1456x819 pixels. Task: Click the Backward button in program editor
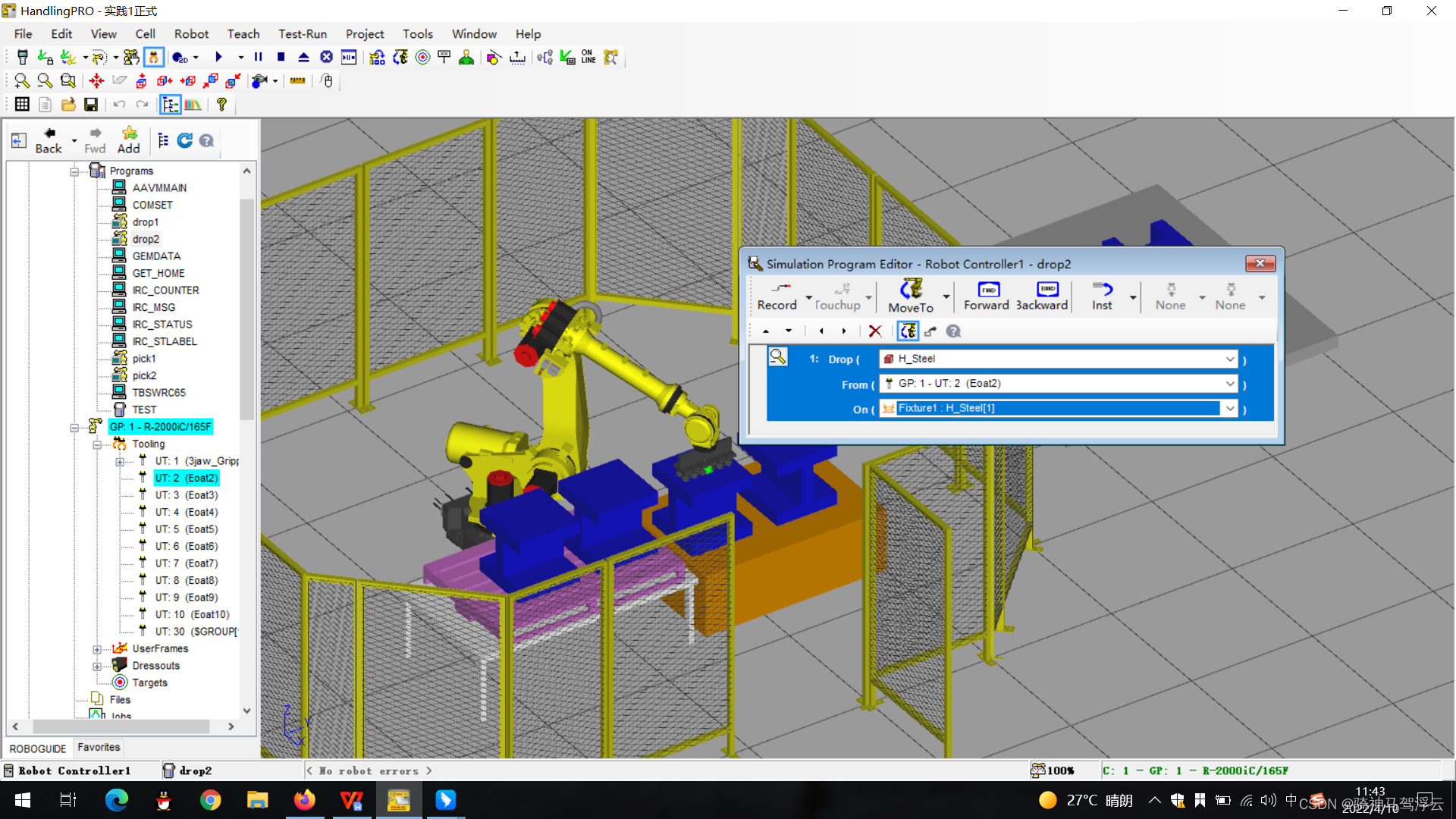pyautogui.click(x=1043, y=297)
